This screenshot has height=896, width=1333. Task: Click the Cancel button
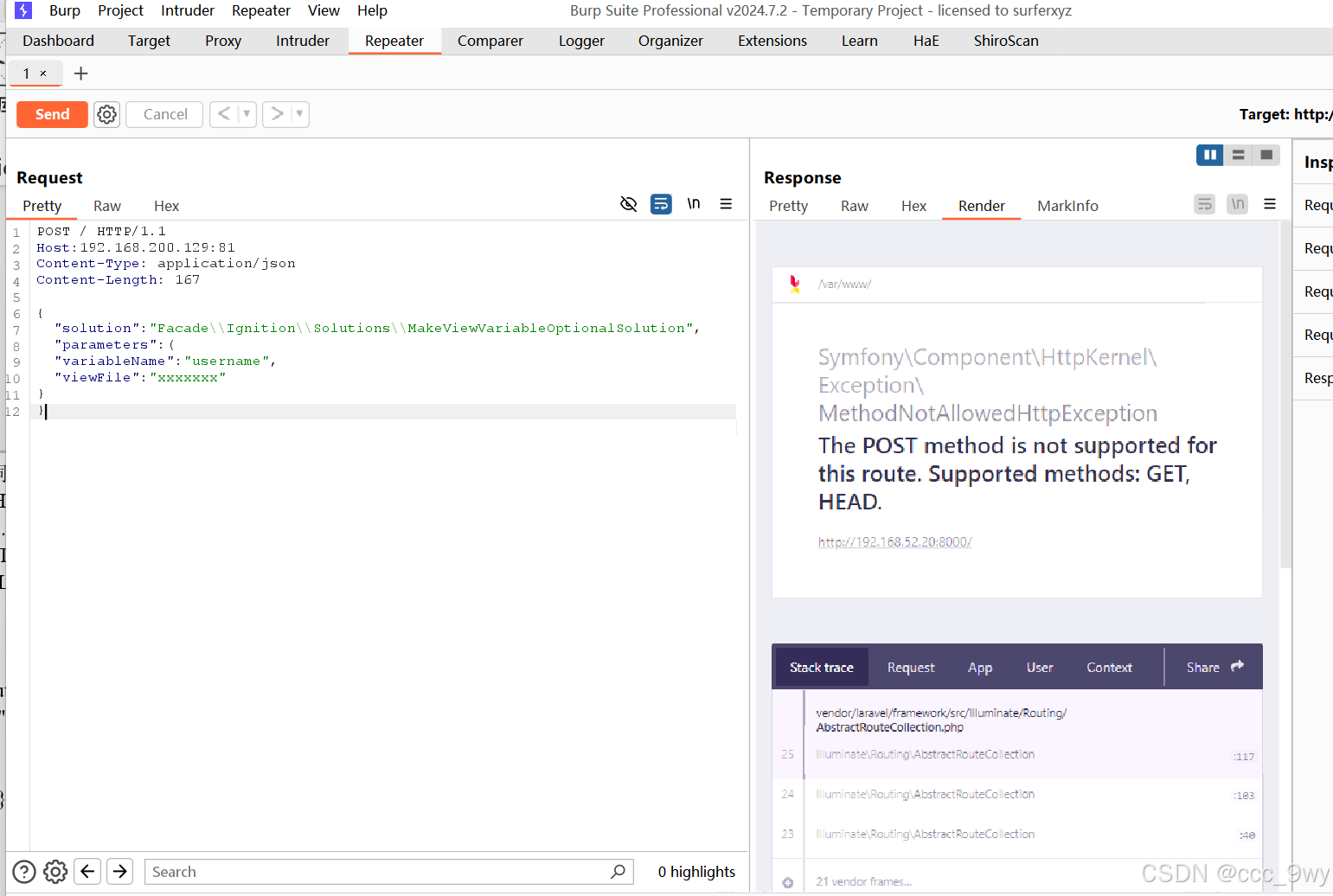[x=164, y=114]
